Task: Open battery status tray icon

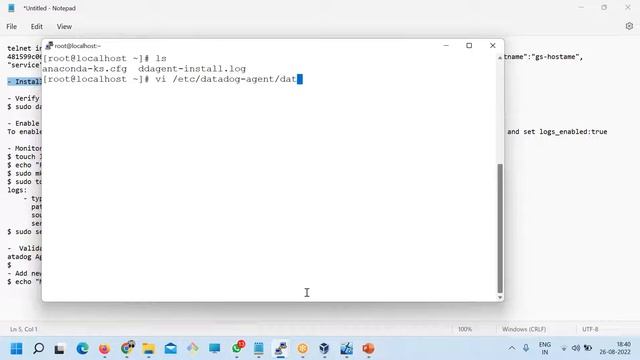Action: [x=588, y=348]
